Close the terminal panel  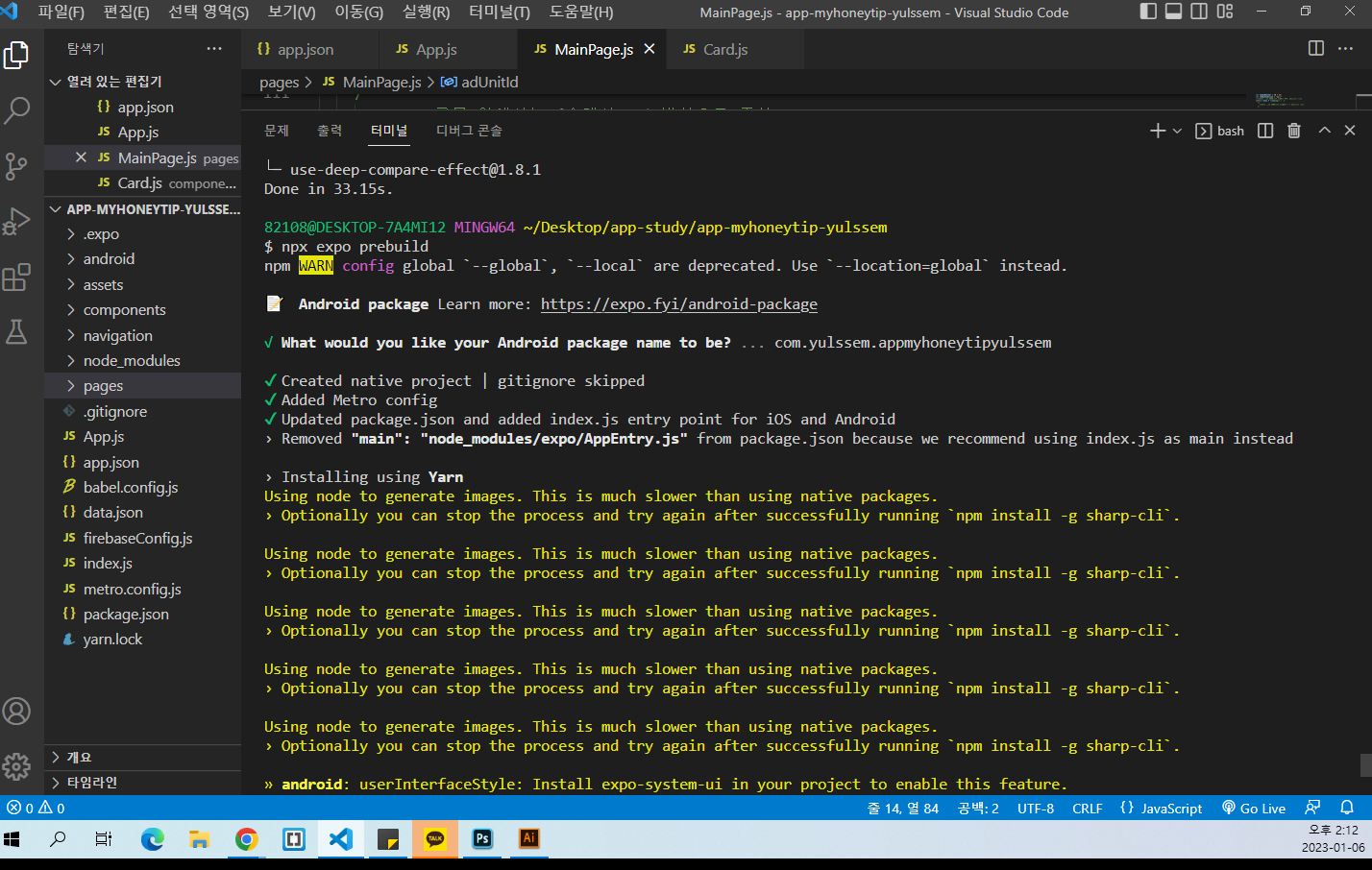click(x=1350, y=131)
